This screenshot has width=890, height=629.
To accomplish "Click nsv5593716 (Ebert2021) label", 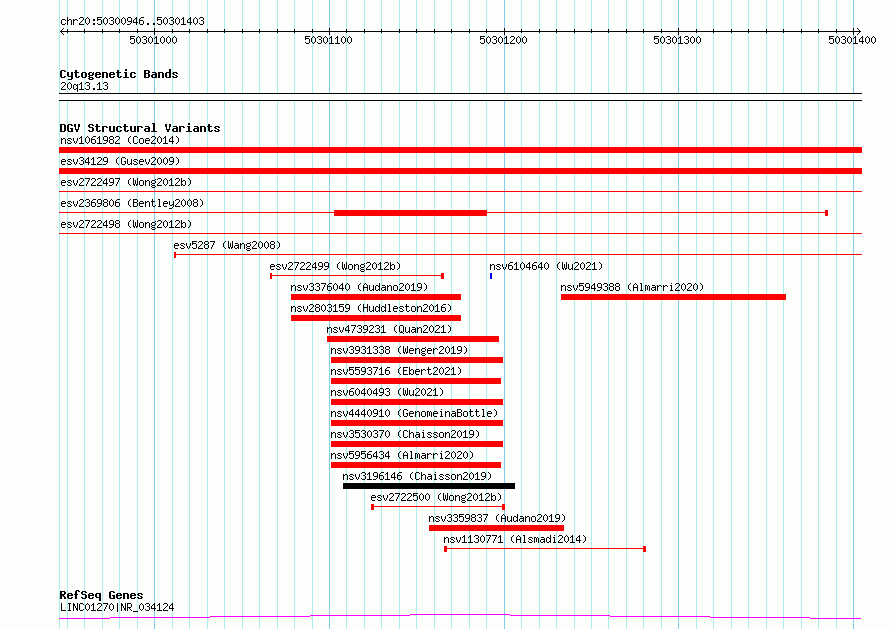I will coord(396,371).
